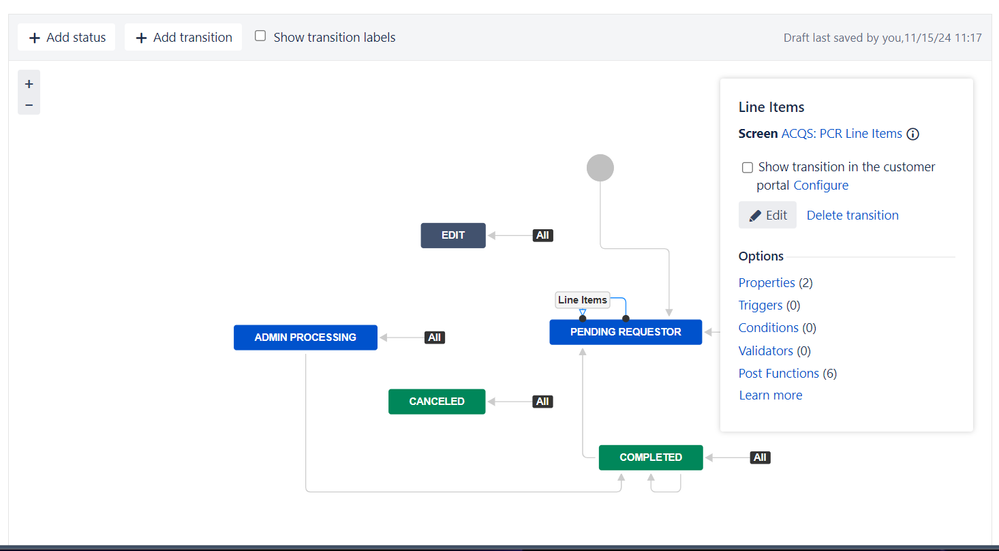999x551 pixels.
Task: Click the initial gray start circle node
Action: 600,168
